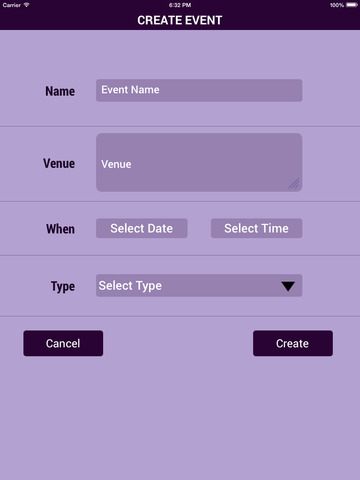Cancel the event creation

pos(63,343)
